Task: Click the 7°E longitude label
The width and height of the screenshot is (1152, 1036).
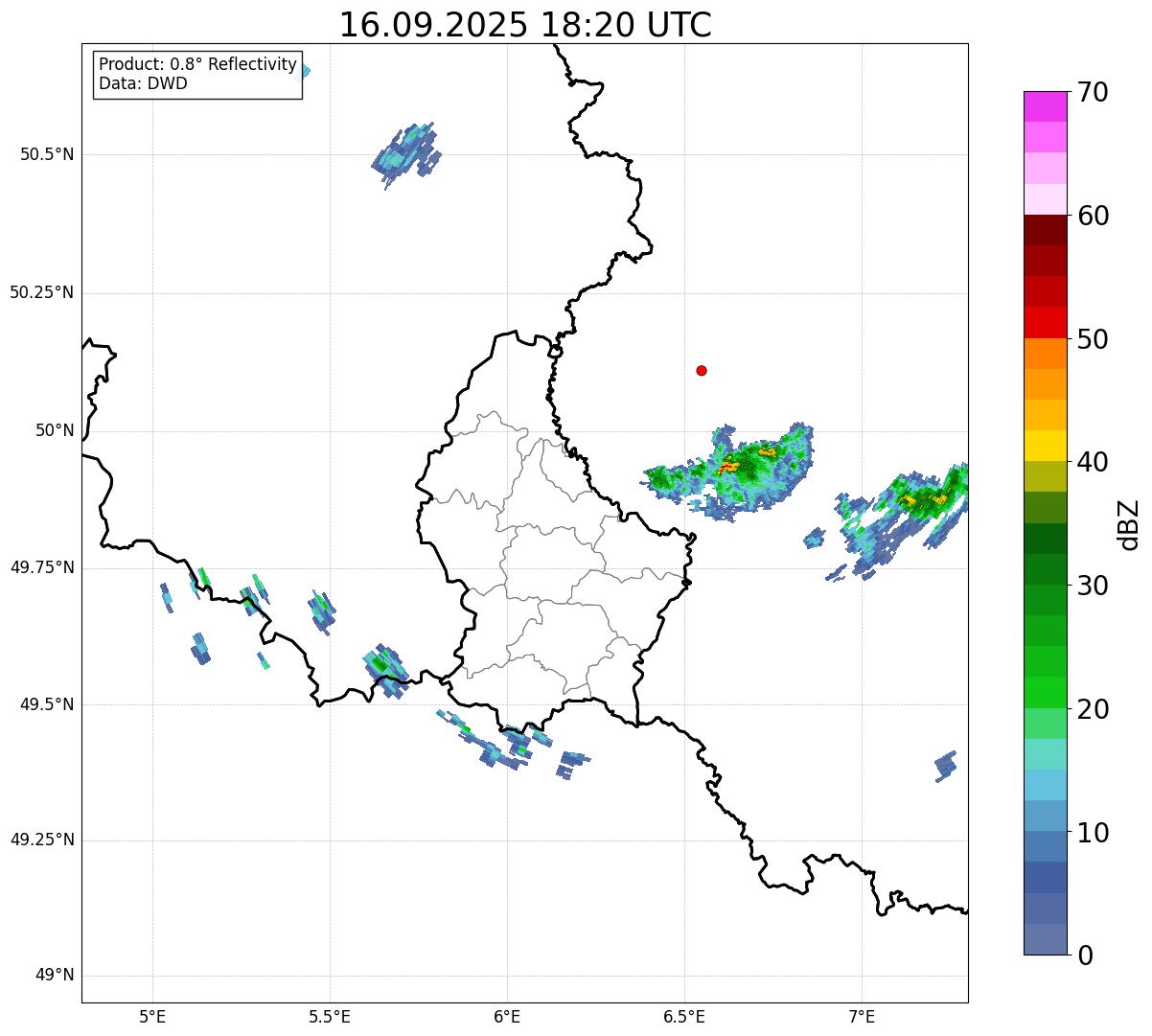Action: pyautogui.click(x=862, y=1018)
